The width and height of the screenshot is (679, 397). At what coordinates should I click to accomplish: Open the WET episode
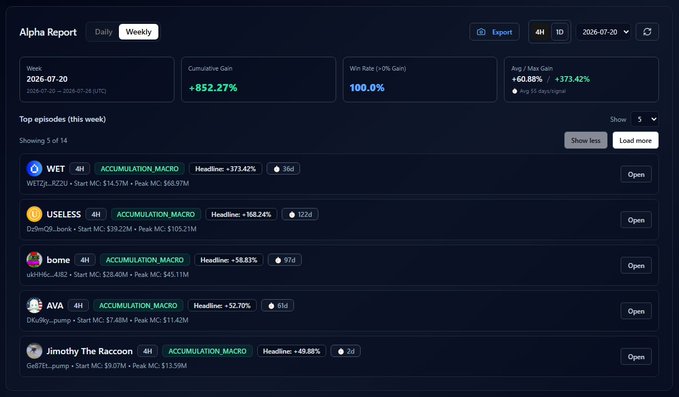point(636,174)
